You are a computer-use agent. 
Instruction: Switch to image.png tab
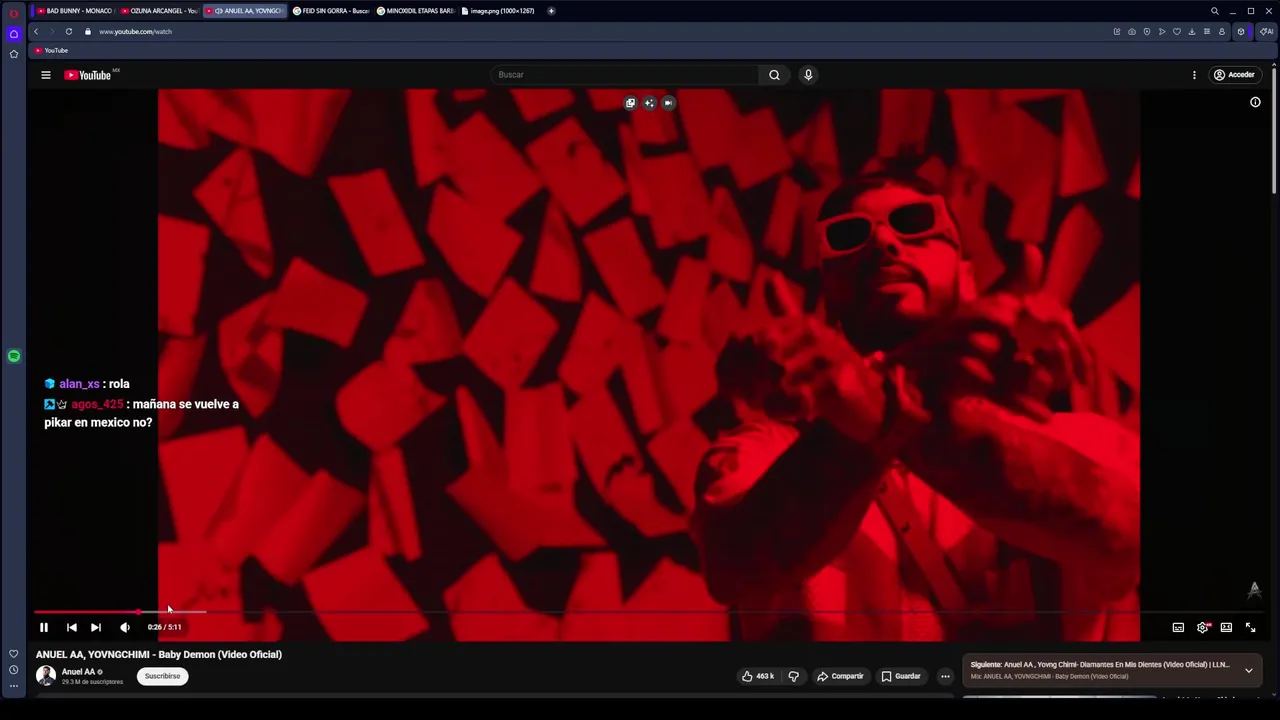pos(499,11)
